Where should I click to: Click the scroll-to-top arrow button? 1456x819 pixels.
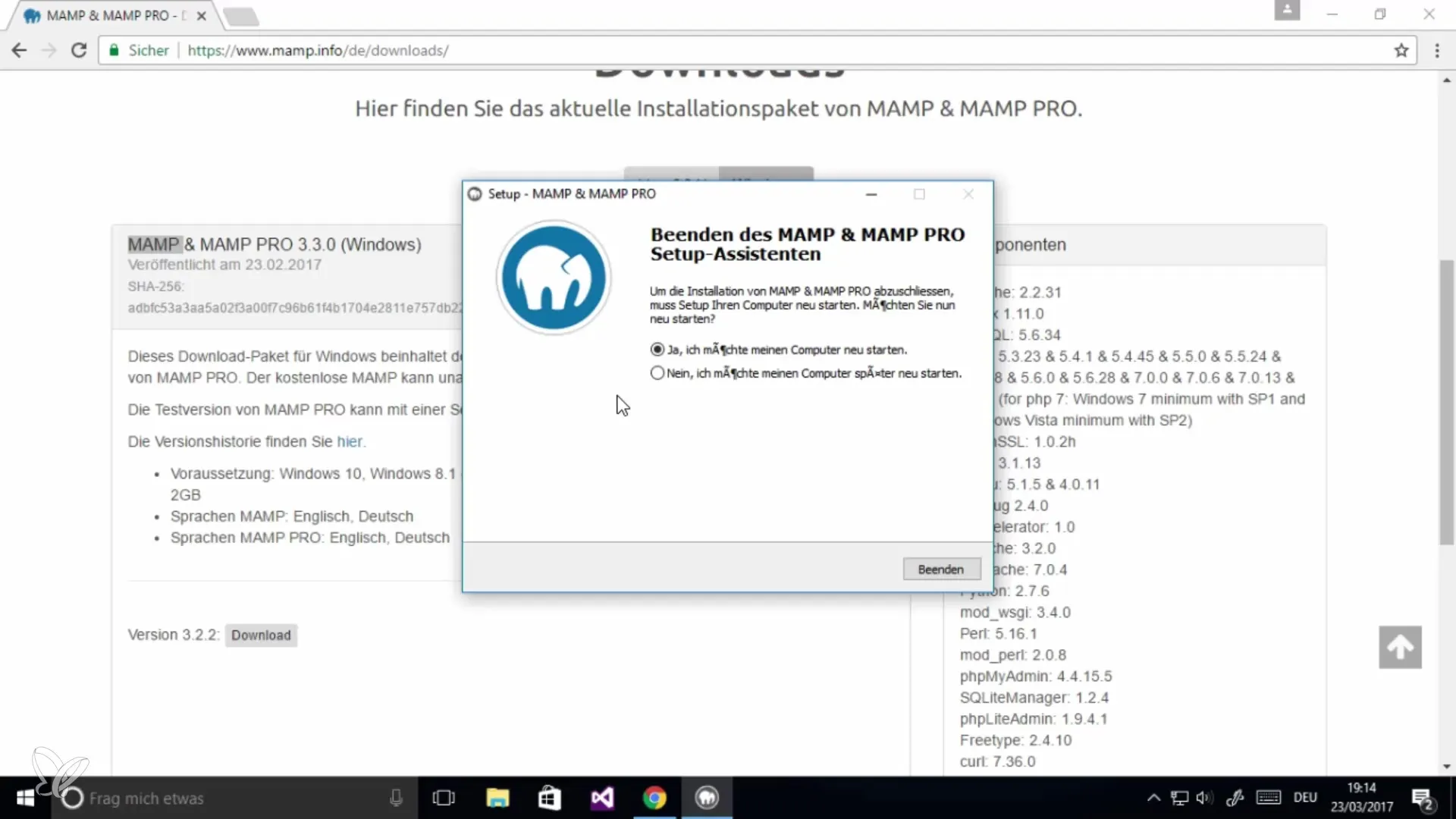[x=1400, y=647]
